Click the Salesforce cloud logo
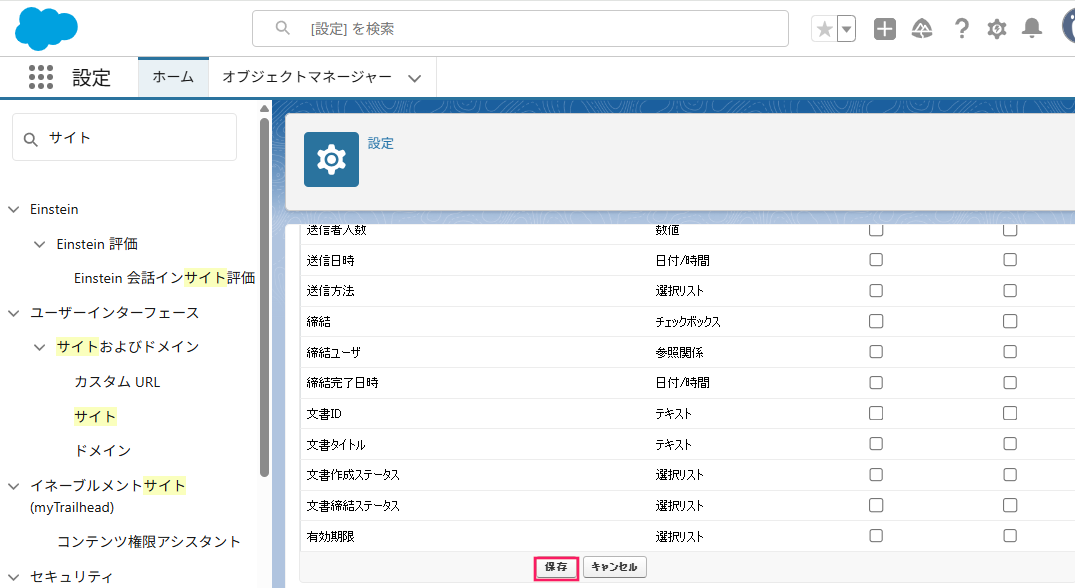The image size is (1075, 588). click(46, 29)
